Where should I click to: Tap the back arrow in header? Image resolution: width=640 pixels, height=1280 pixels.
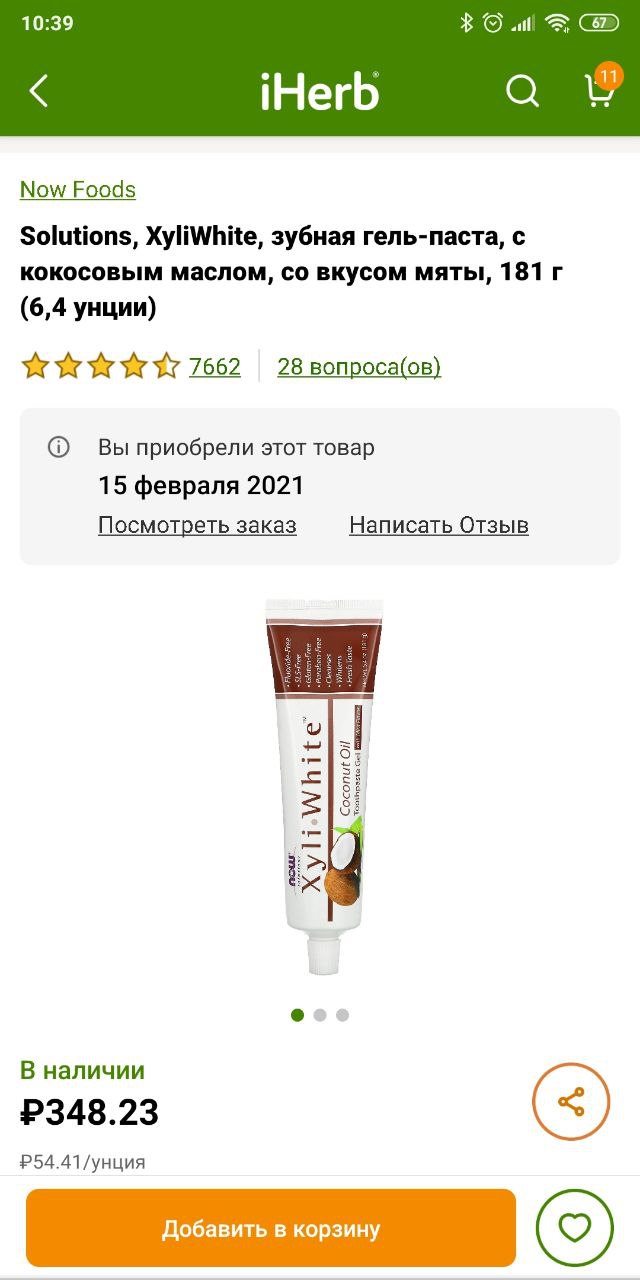tap(38, 92)
